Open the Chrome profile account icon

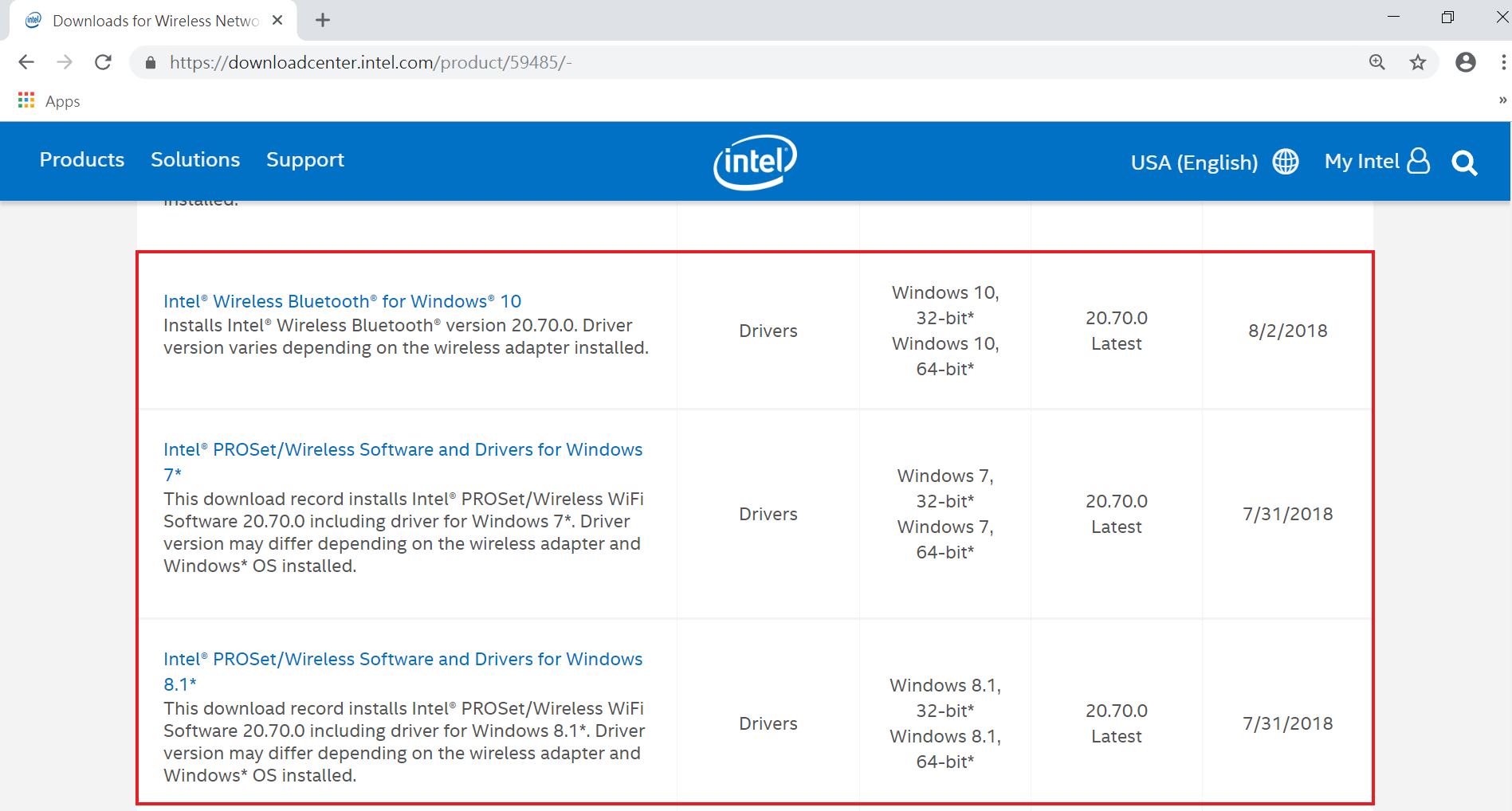(1465, 62)
